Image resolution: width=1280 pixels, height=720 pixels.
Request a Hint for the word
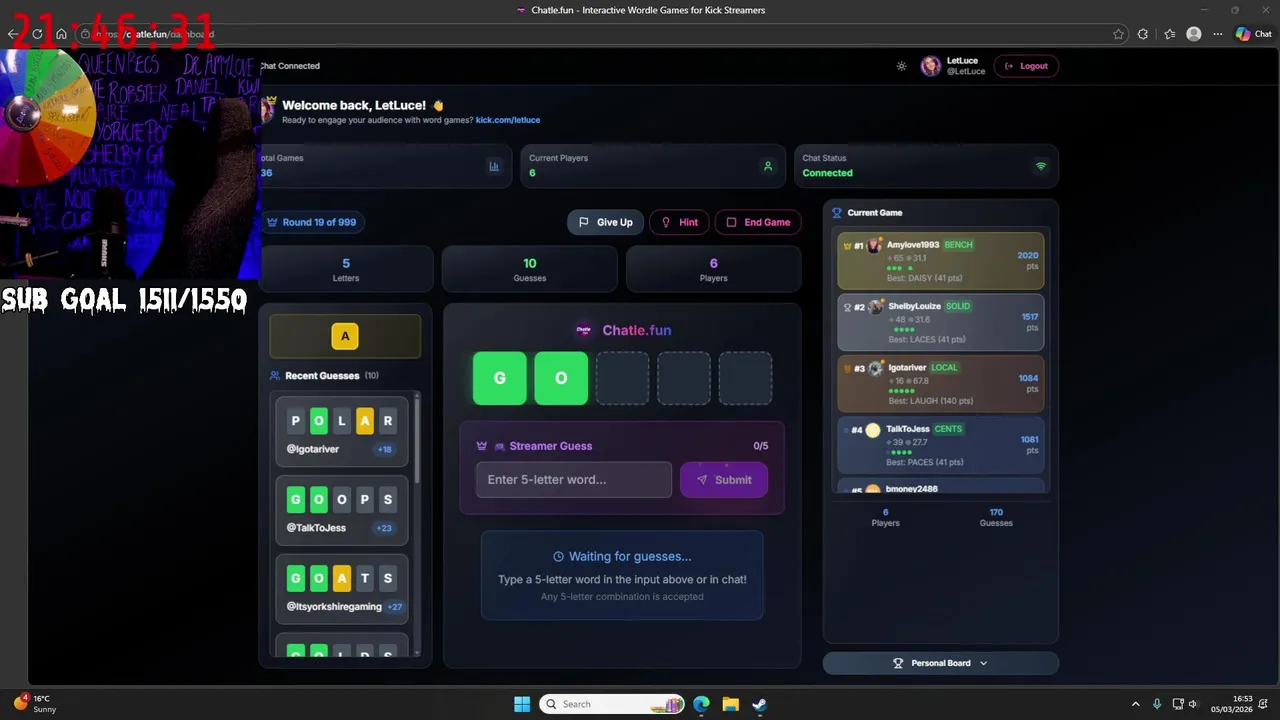pyautogui.click(x=679, y=222)
